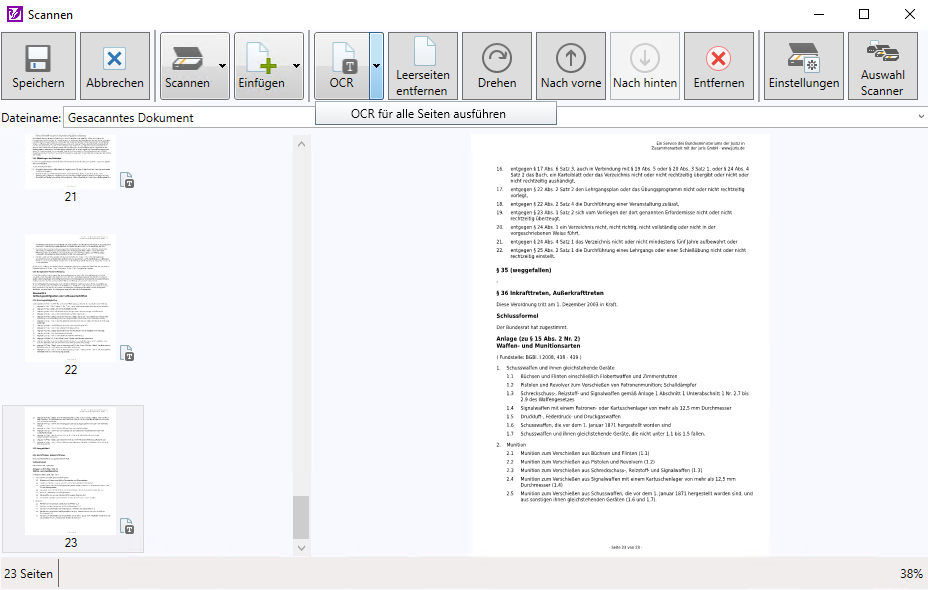Image resolution: width=928 pixels, height=590 pixels.
Task: Click the Speichern floppy disk icon
Action: 39,57
